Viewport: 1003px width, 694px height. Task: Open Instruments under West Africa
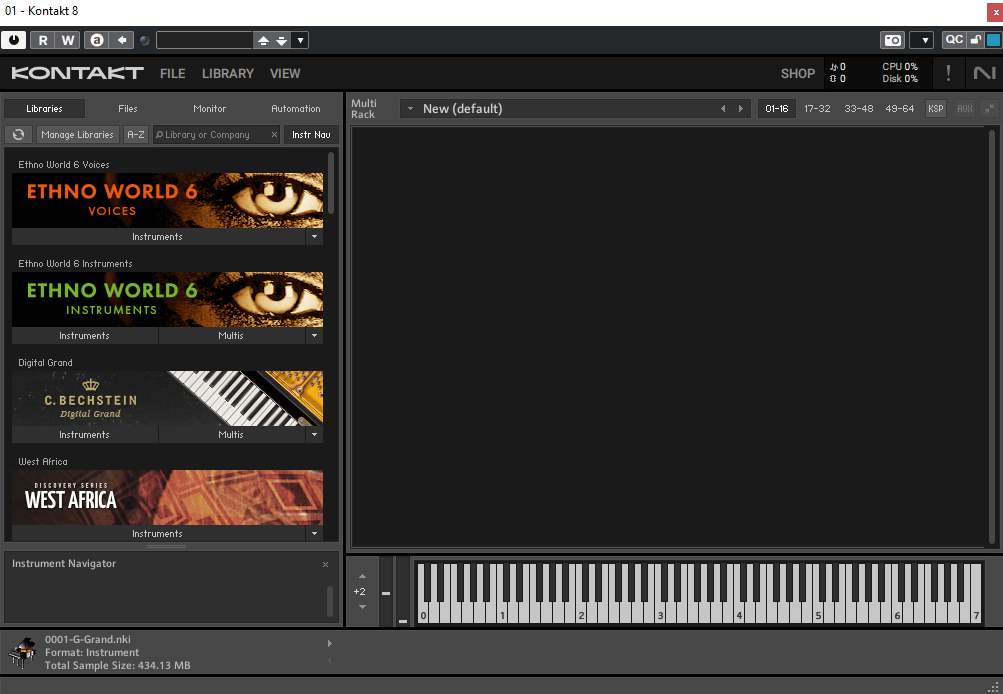(158, 533)
